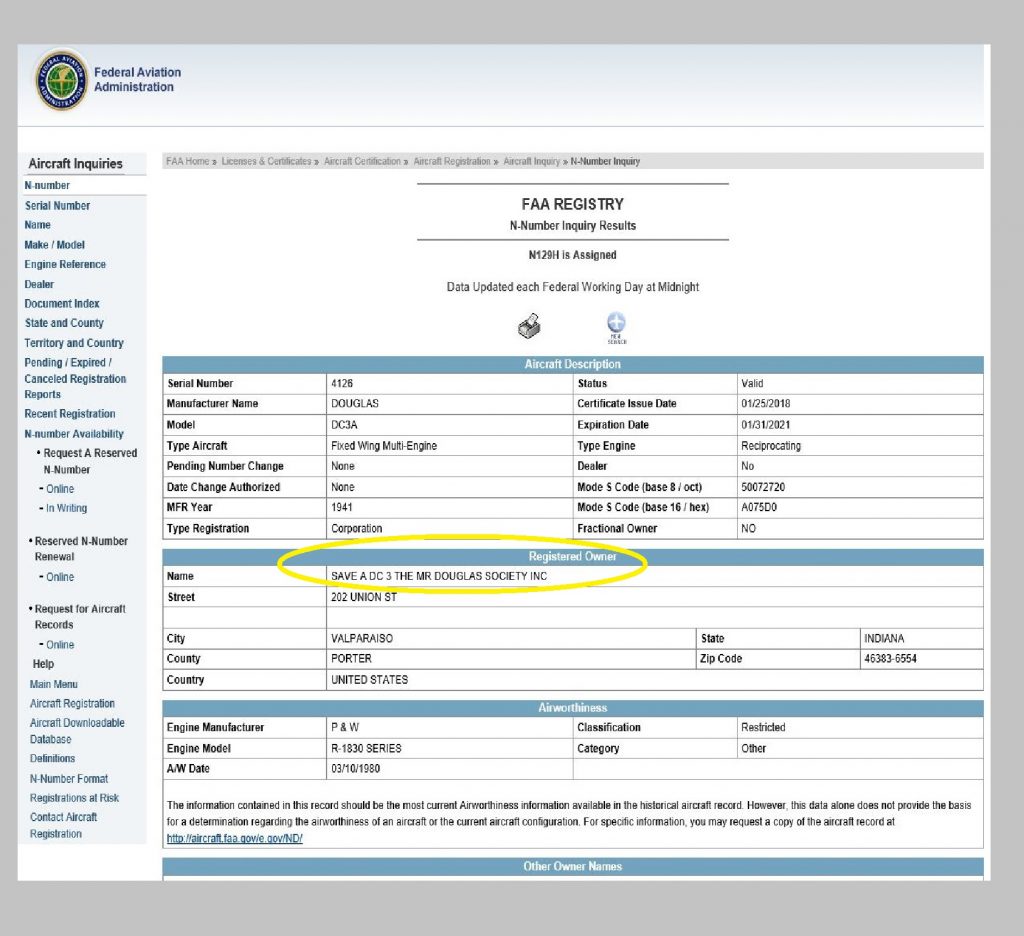Select Mode S octal code 50072720

[763, 487]
